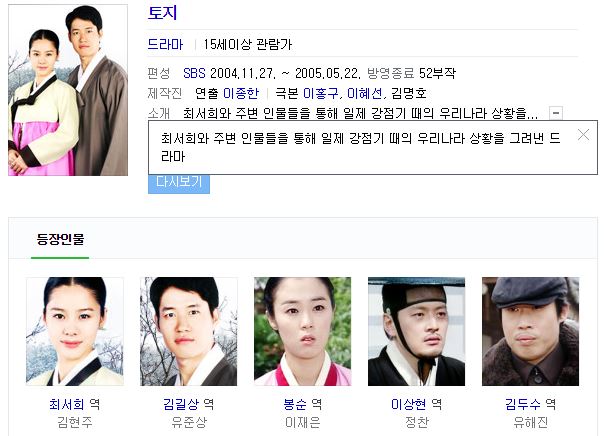The height and width of the screenshot is (436, 604).
Task: Open 봉순 character photo
Action: point(302,331)
